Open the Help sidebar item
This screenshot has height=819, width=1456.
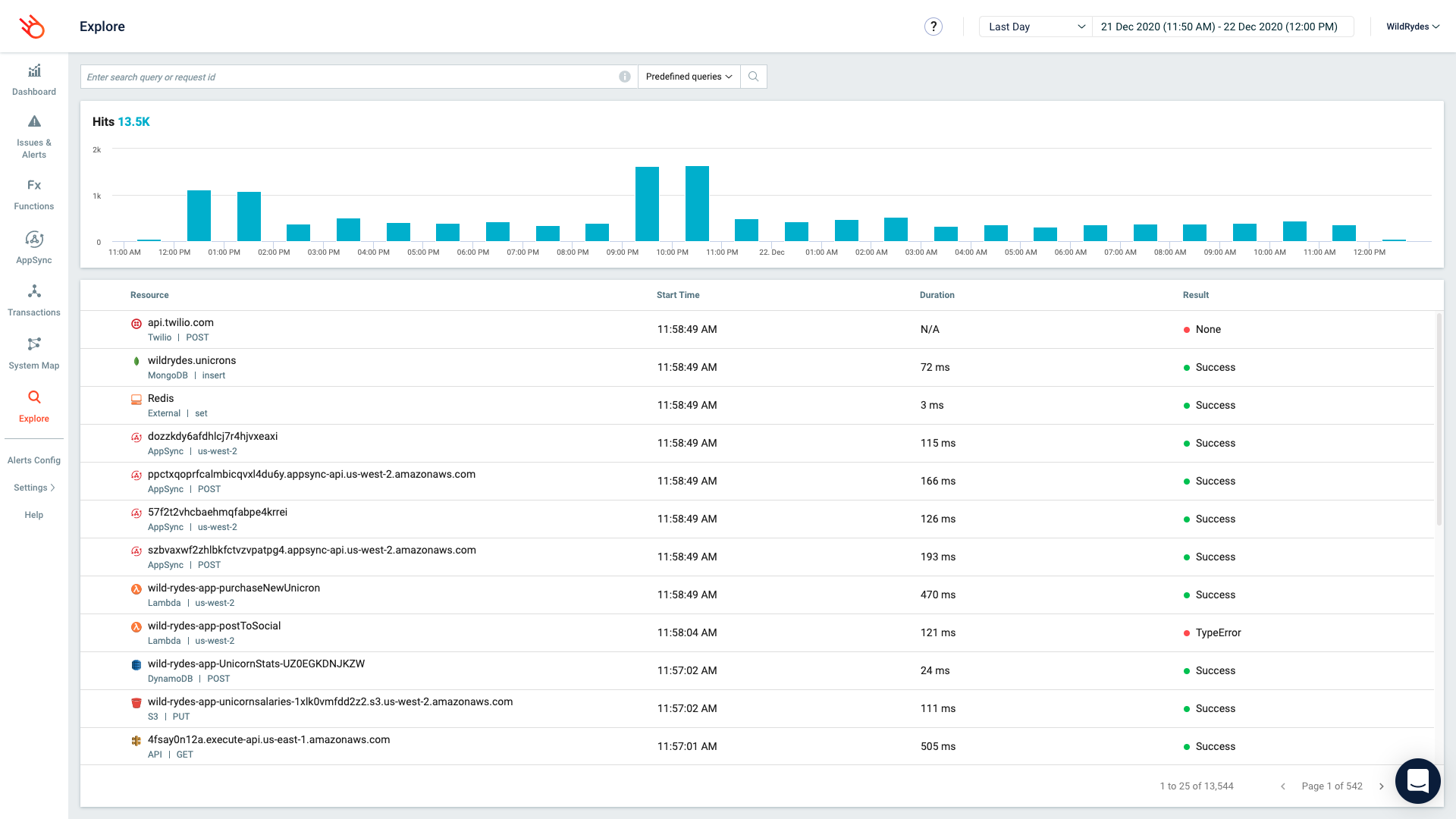coord(34,515)
